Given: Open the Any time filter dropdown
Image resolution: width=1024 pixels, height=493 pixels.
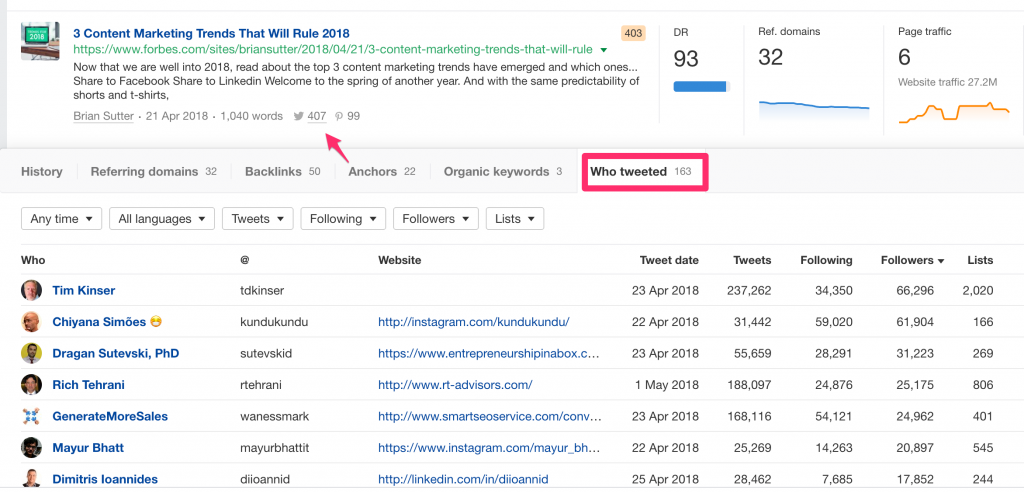Looking at the screenshot, I should click(61, 219).
